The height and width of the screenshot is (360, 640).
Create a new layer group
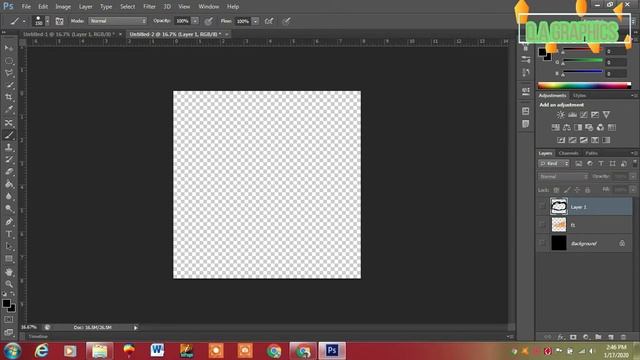[598, 337]
